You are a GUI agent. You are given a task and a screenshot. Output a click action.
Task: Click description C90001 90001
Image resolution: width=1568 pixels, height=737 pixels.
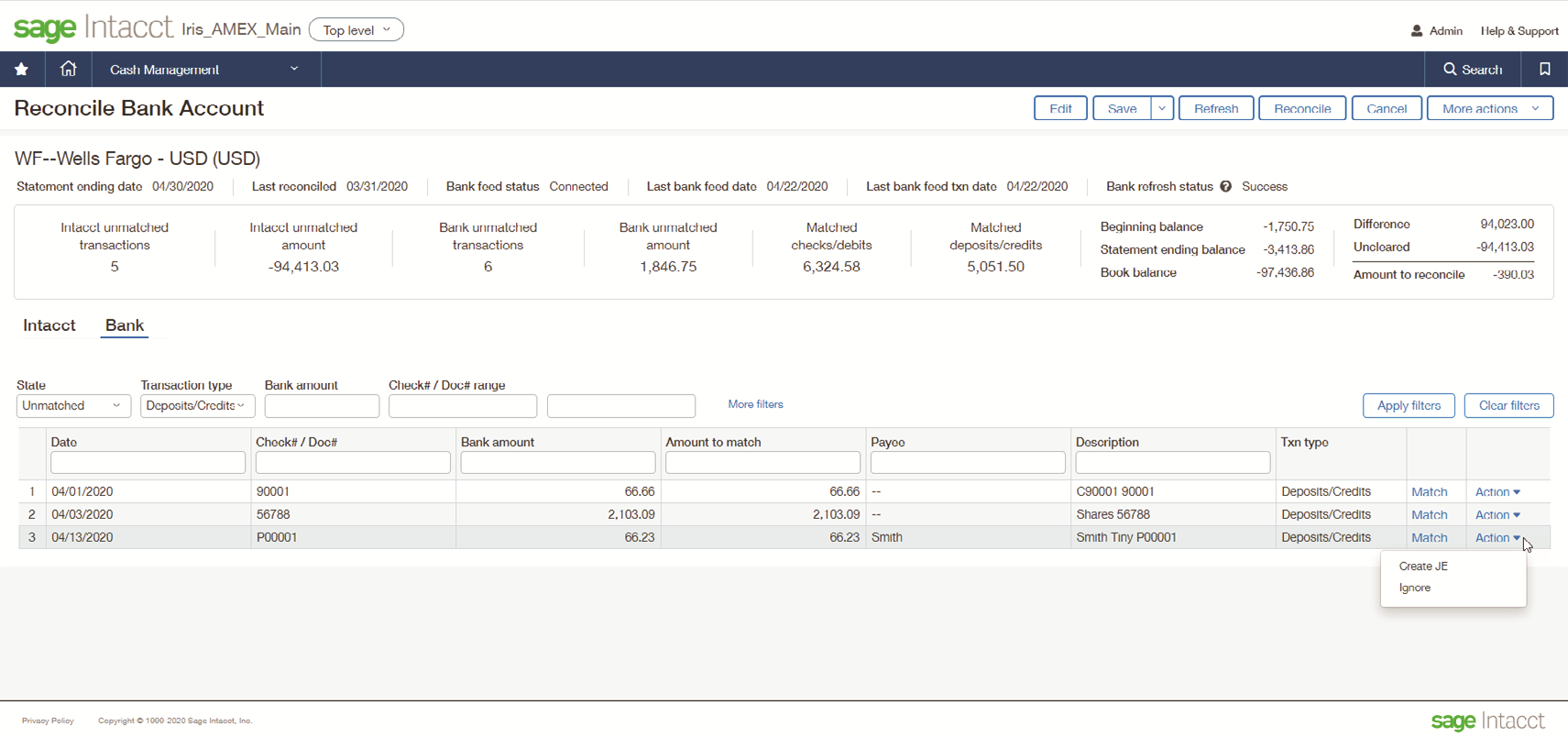pos(1115,491)
